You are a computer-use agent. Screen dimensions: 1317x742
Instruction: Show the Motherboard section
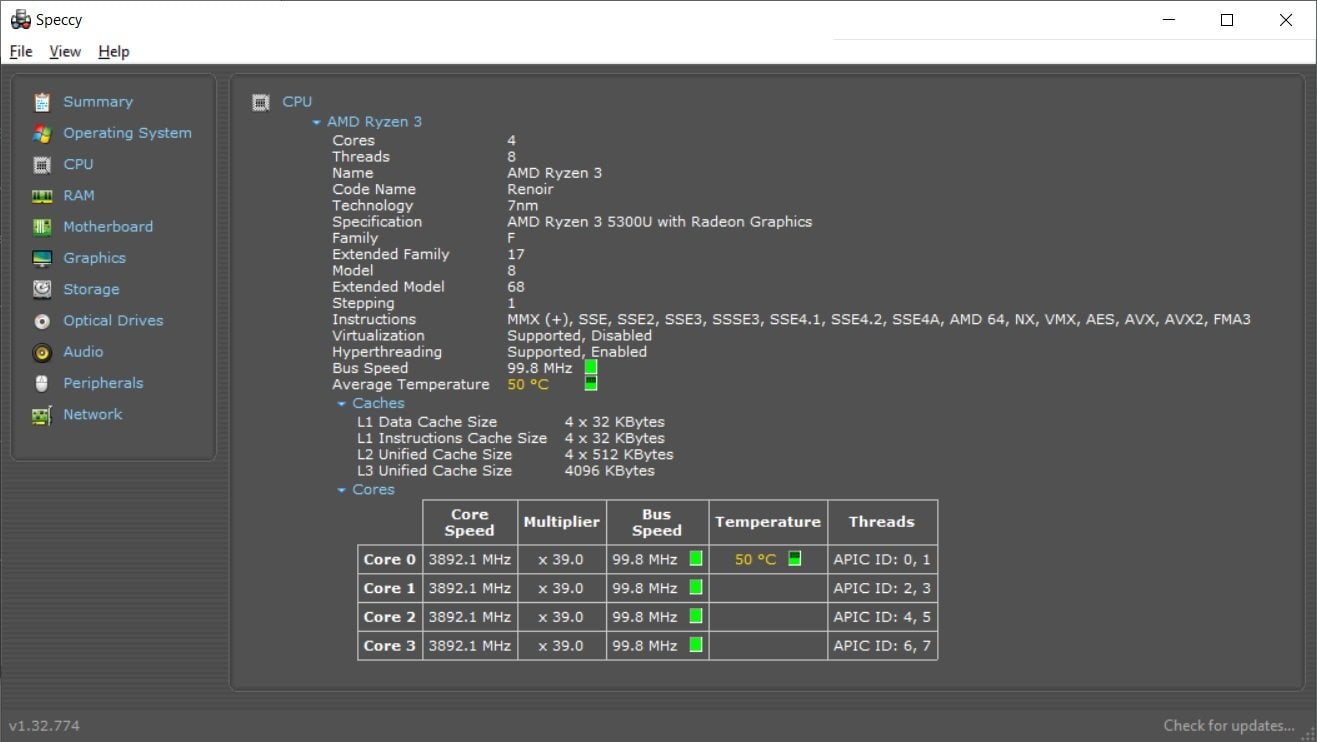(x=108, y=227)
